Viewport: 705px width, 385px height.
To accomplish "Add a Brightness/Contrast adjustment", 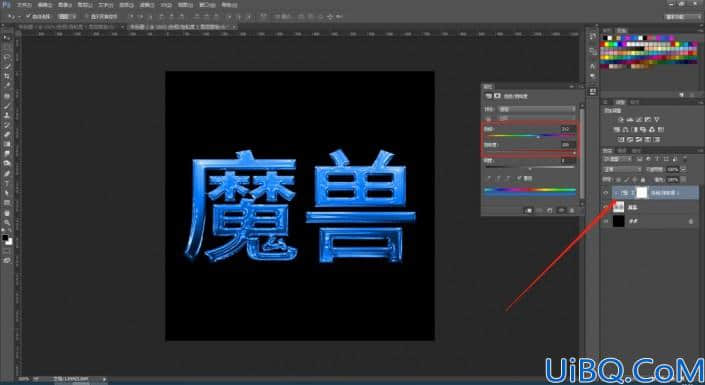I will (621, 119).
